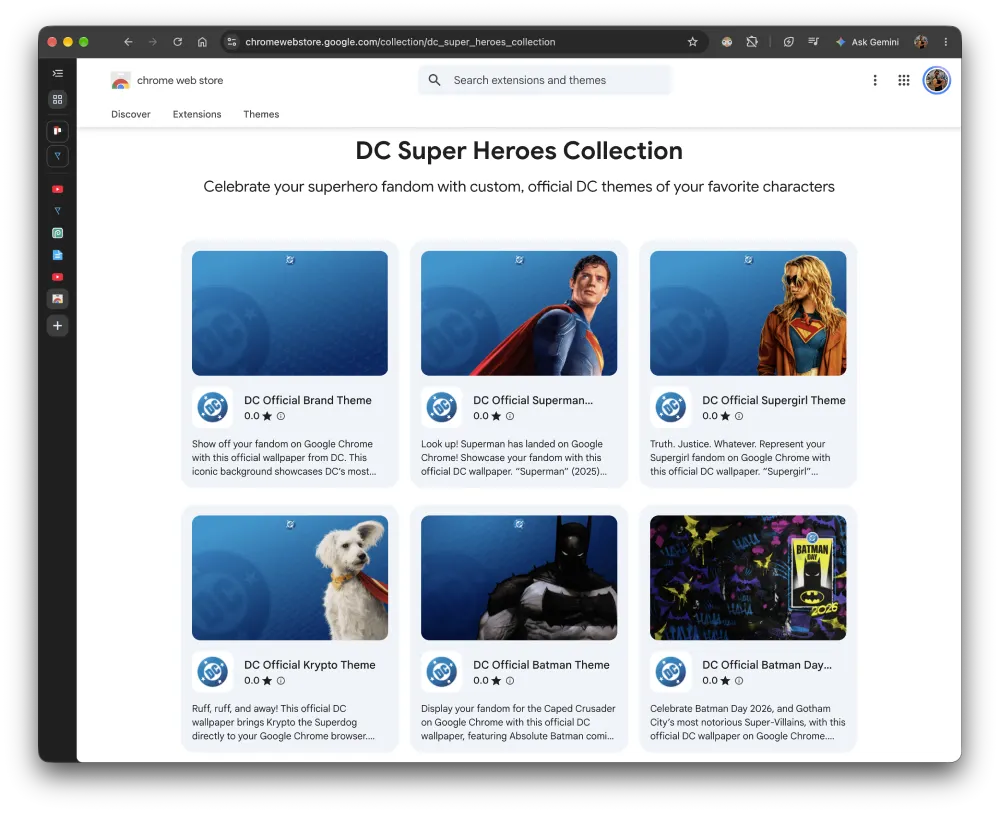Go to the Themes tab
Image resolution: width=1000 pixels, height=813 pixels.
coord(261,114)
